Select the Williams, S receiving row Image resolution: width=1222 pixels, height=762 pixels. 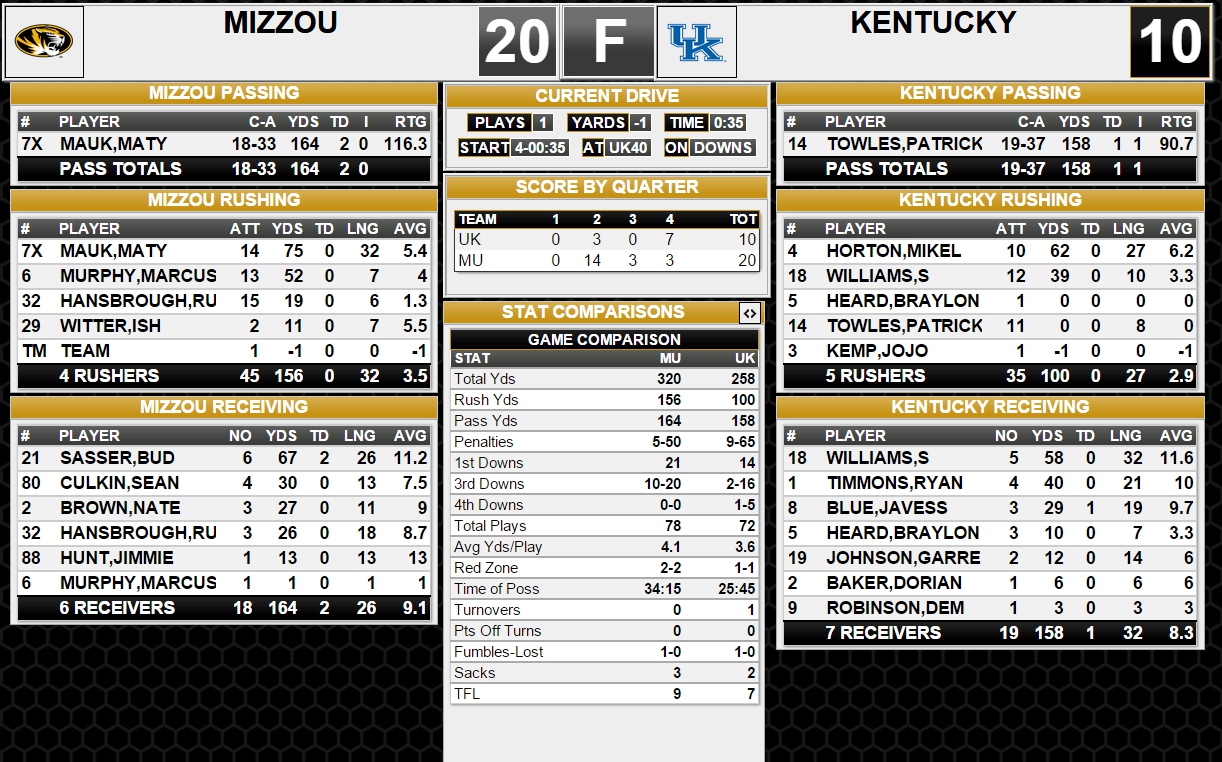(990, 458)
